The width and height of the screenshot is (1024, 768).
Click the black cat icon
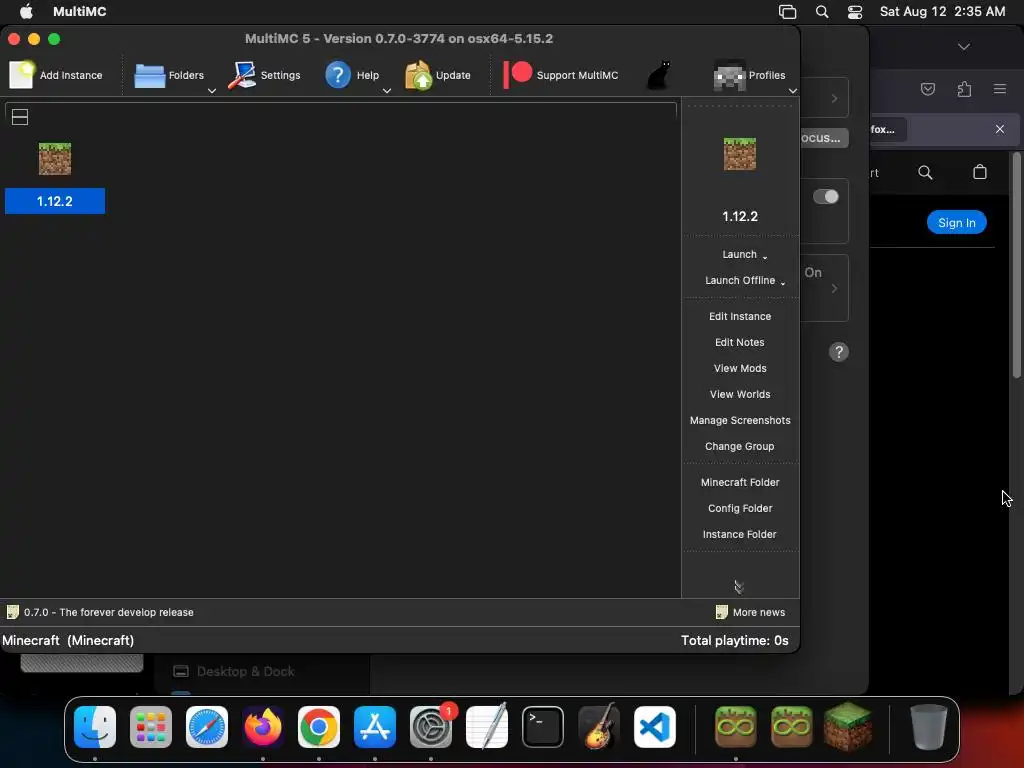coord(658,75)
